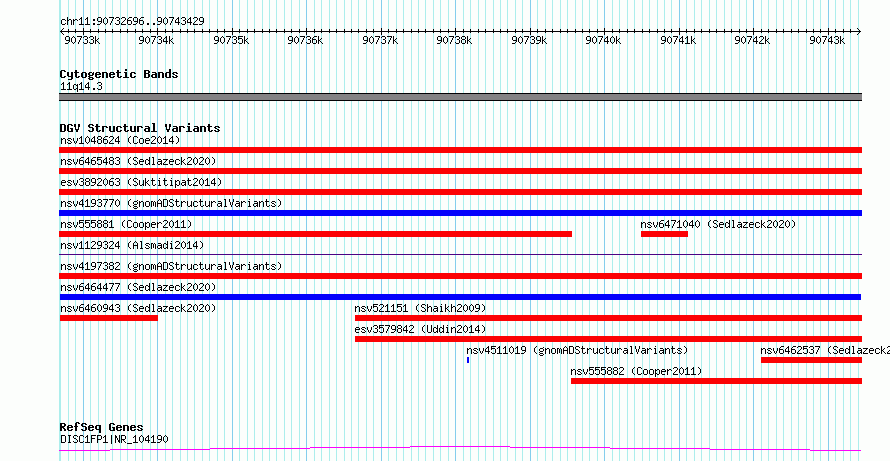Open nsv555882 (Cooper2011) label
This screenshot has height=461, width=890.
[636, 371]
